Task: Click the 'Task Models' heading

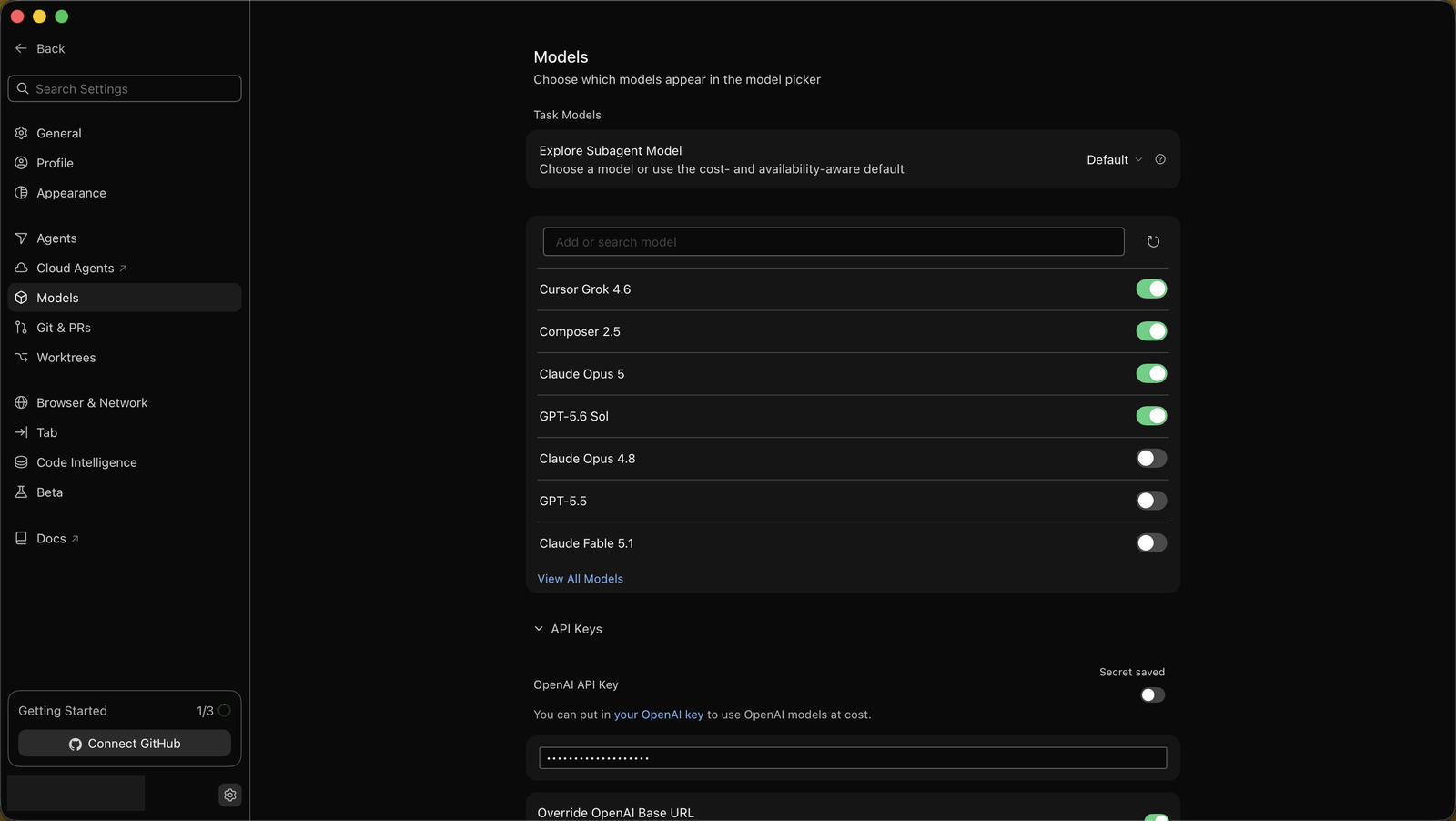Action: click(x=567, y=115)
